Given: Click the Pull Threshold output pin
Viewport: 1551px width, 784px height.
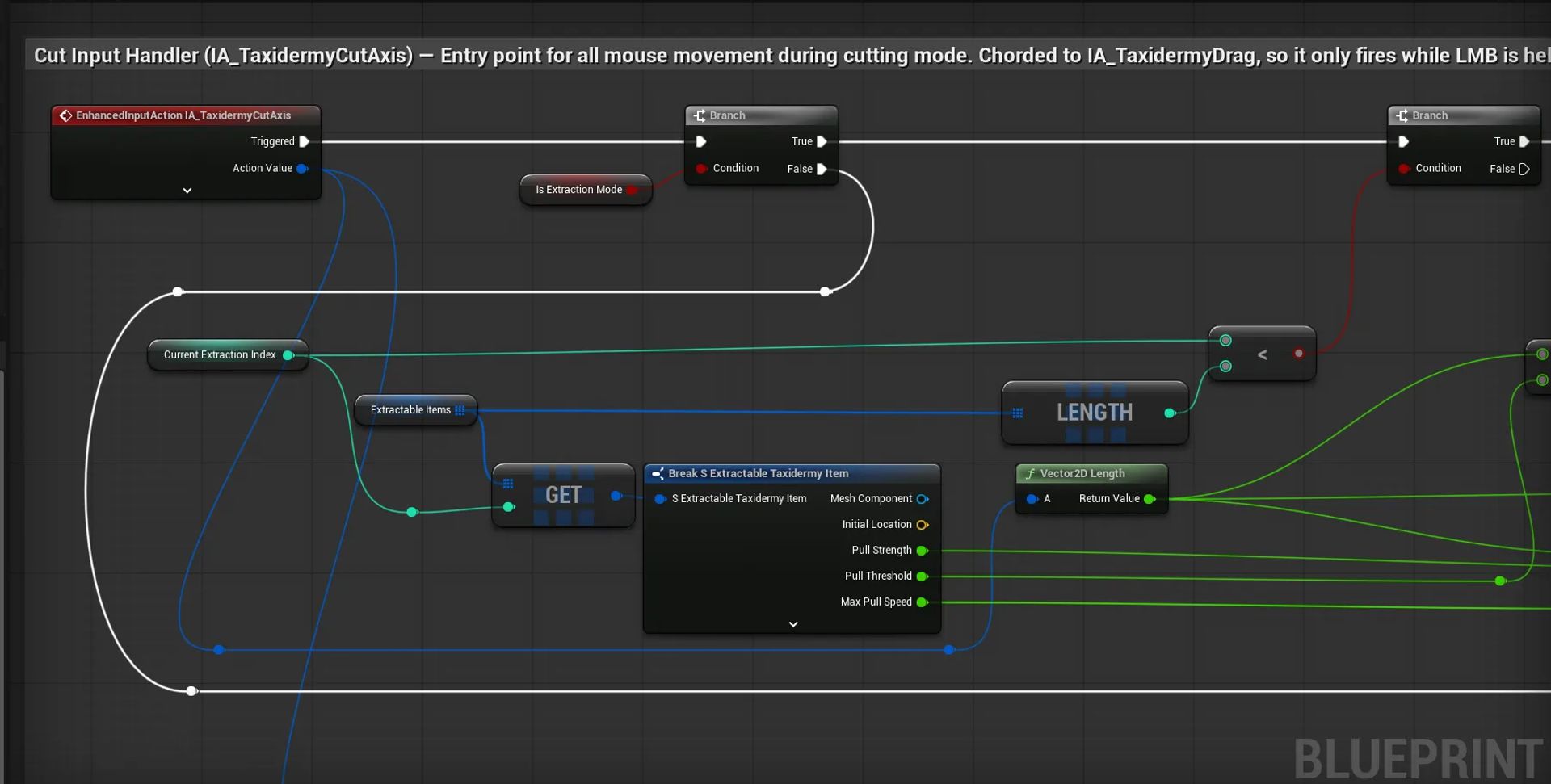Looking at the screenshot, I should point(922,576).
